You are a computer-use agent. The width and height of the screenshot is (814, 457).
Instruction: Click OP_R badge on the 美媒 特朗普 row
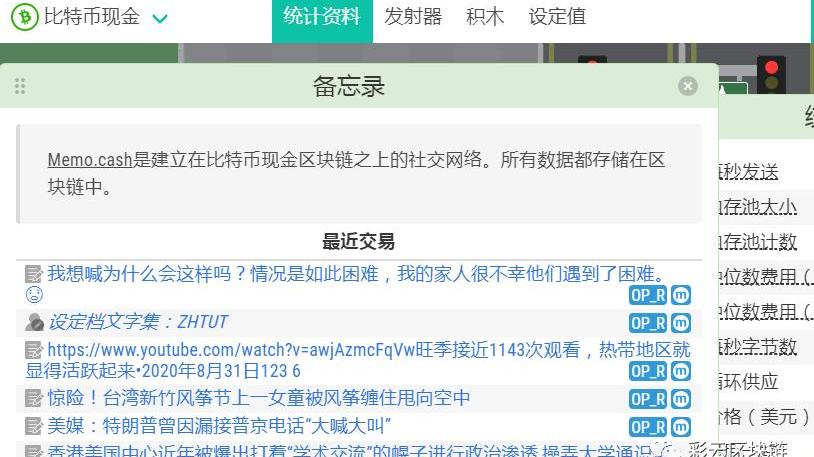point(647,426)
